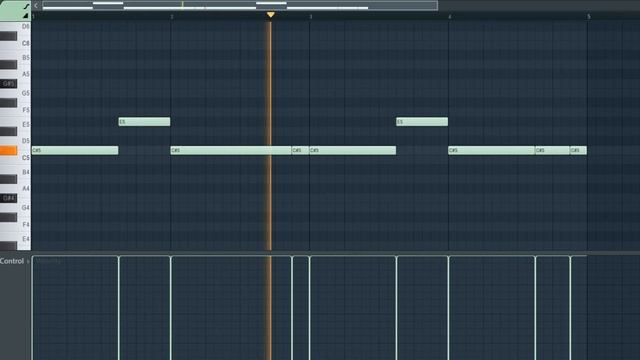This screenshot has height=360, width=640.
Task: Click the velocity bar at the bar 2 note
Action: coord(171,308)
